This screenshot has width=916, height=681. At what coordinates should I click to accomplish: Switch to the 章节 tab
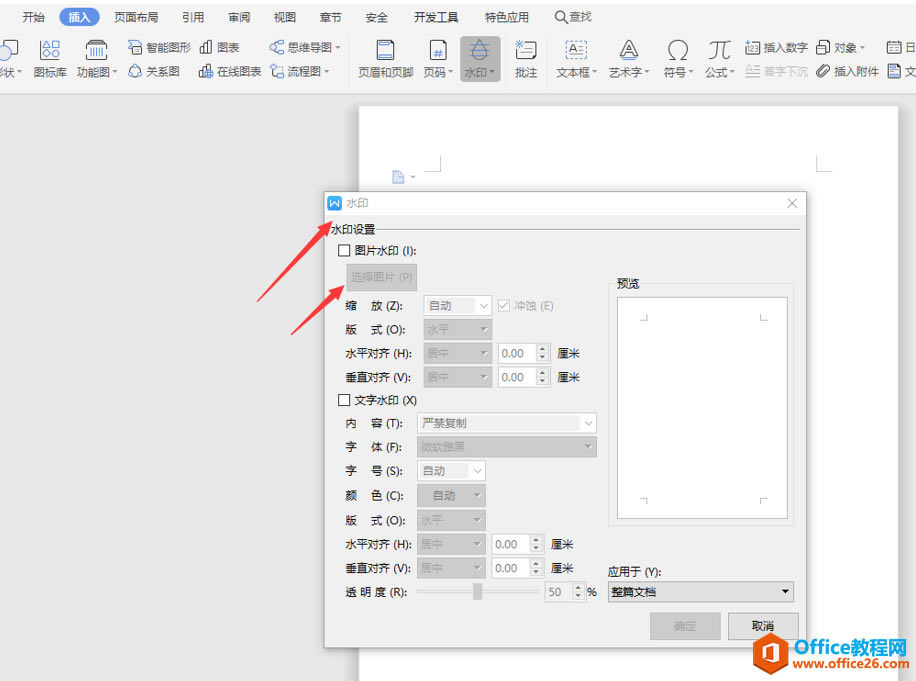pos(331,17)
